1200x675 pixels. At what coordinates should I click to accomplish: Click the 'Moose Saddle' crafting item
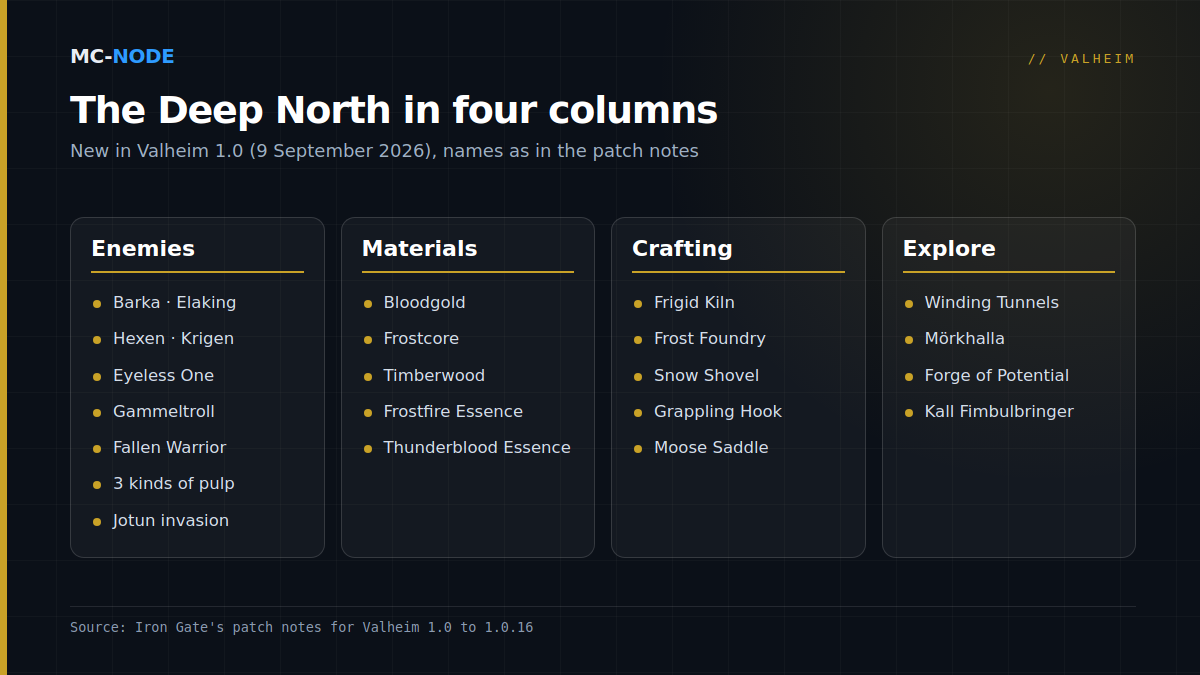pos(711,447)
